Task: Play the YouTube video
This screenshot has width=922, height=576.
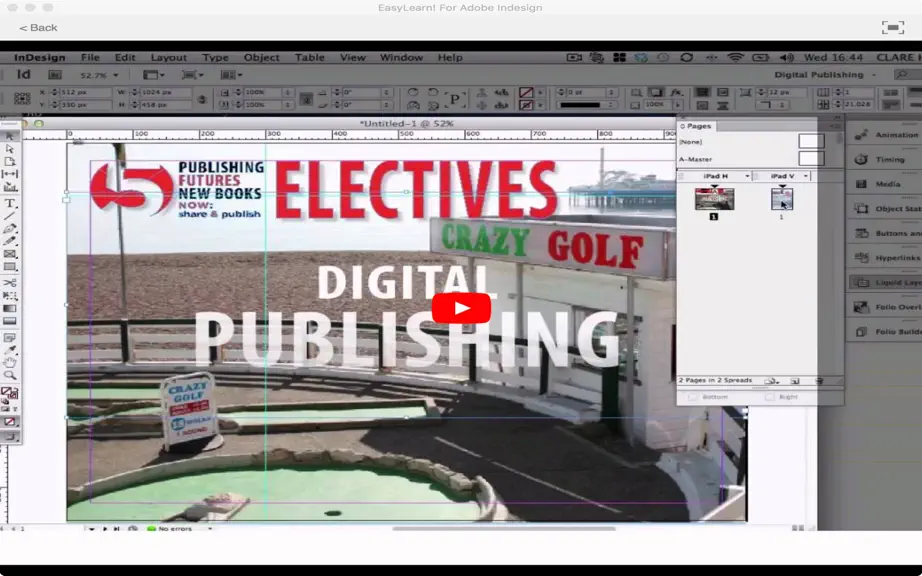Action: [461, 308]
